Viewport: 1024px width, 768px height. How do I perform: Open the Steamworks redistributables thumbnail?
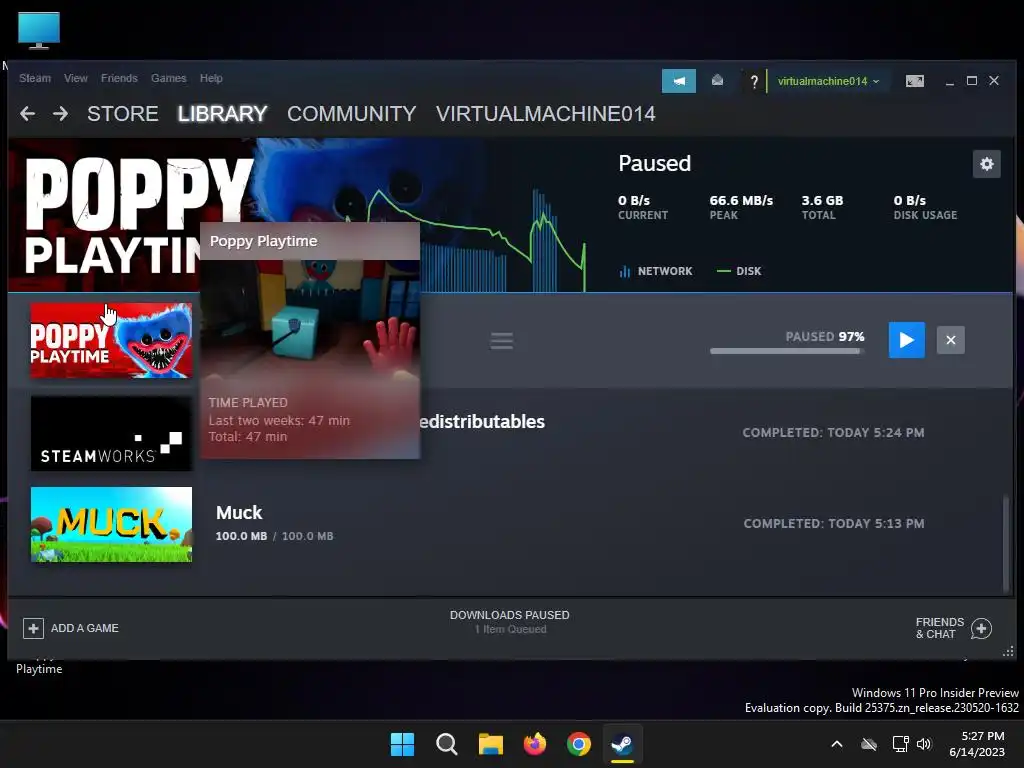click(x=111, y=432)
